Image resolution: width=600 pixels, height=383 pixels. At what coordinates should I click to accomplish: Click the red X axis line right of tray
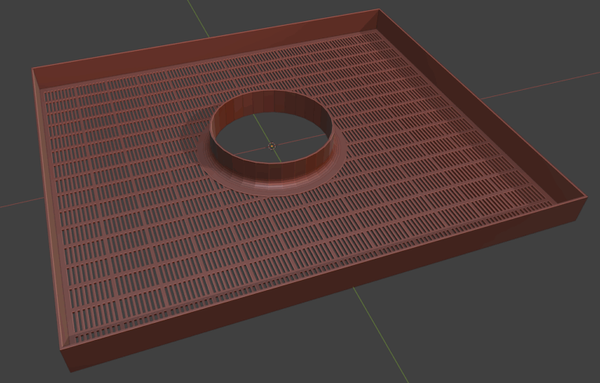(x=541, y=85)
